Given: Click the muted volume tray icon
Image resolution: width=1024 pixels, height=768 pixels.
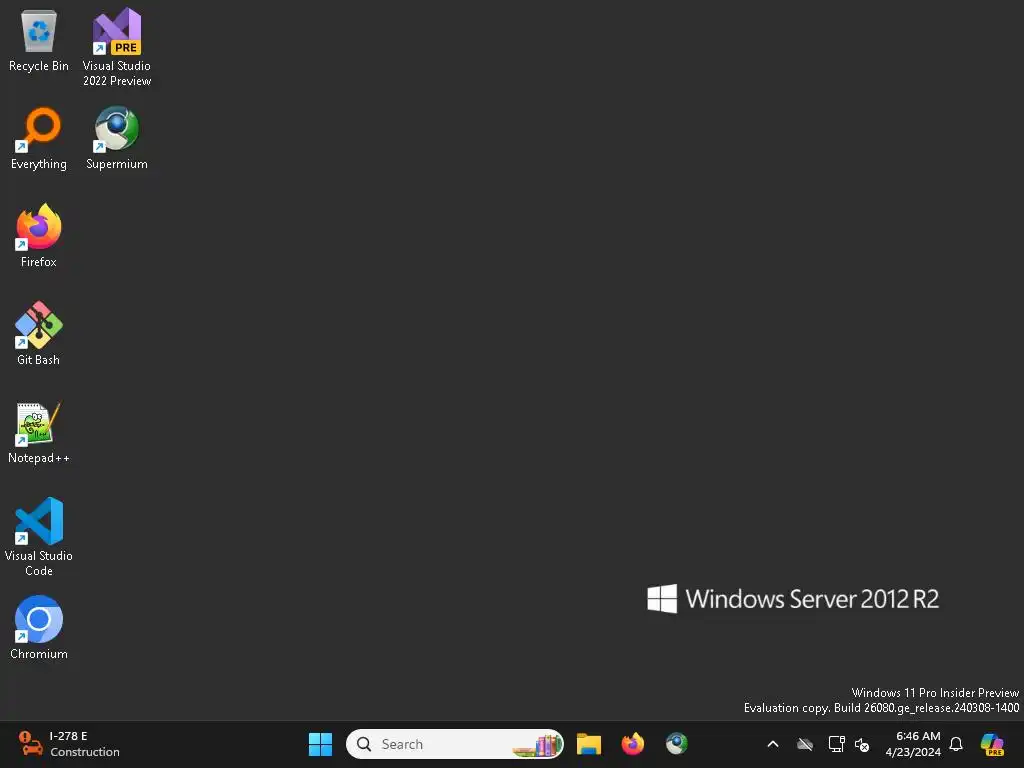Looking at the screenshot, I should 862,744.
